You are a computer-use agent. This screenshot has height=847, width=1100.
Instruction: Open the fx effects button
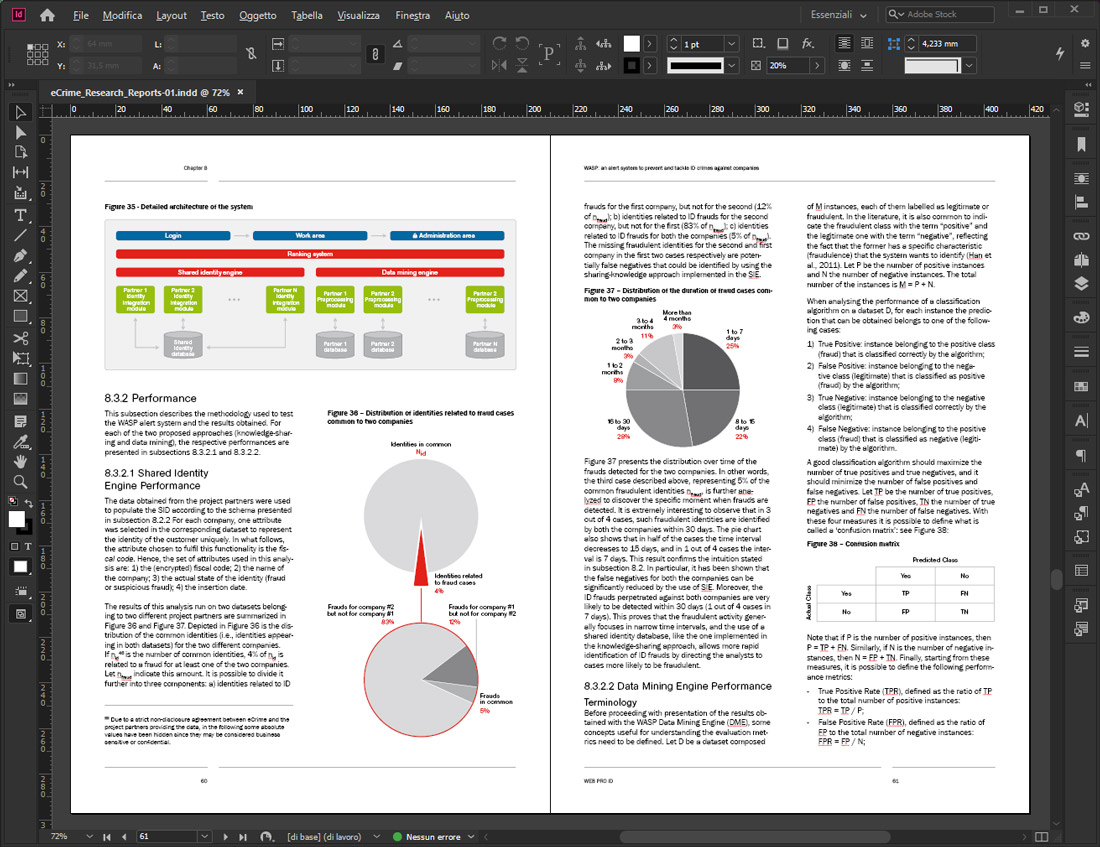808,44
